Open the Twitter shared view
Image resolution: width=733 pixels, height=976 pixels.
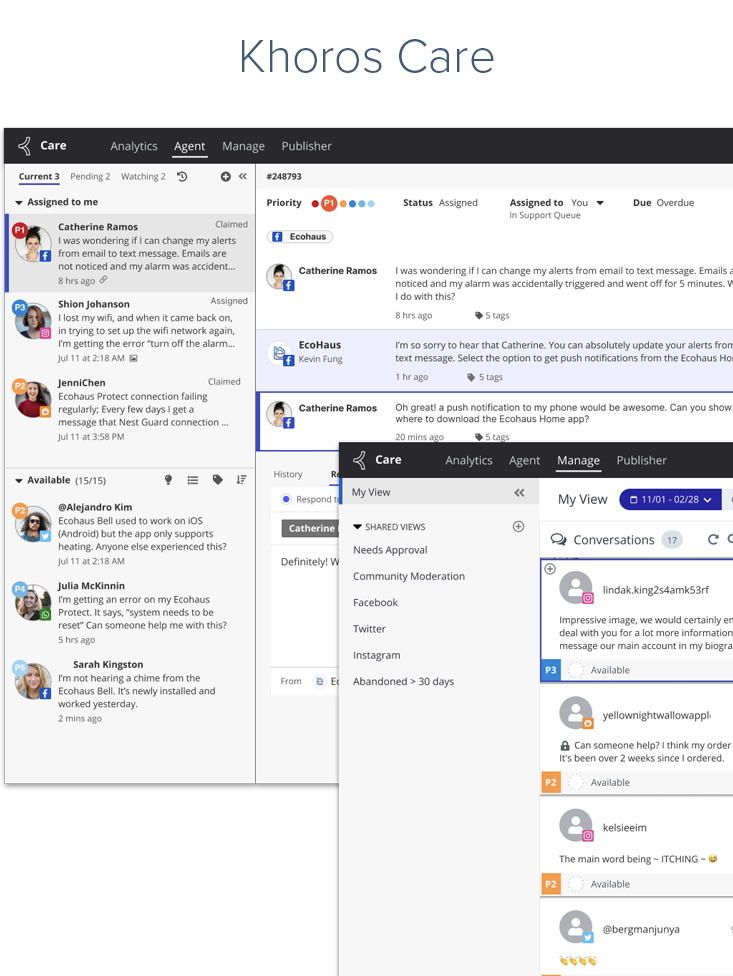coord(370,629)
